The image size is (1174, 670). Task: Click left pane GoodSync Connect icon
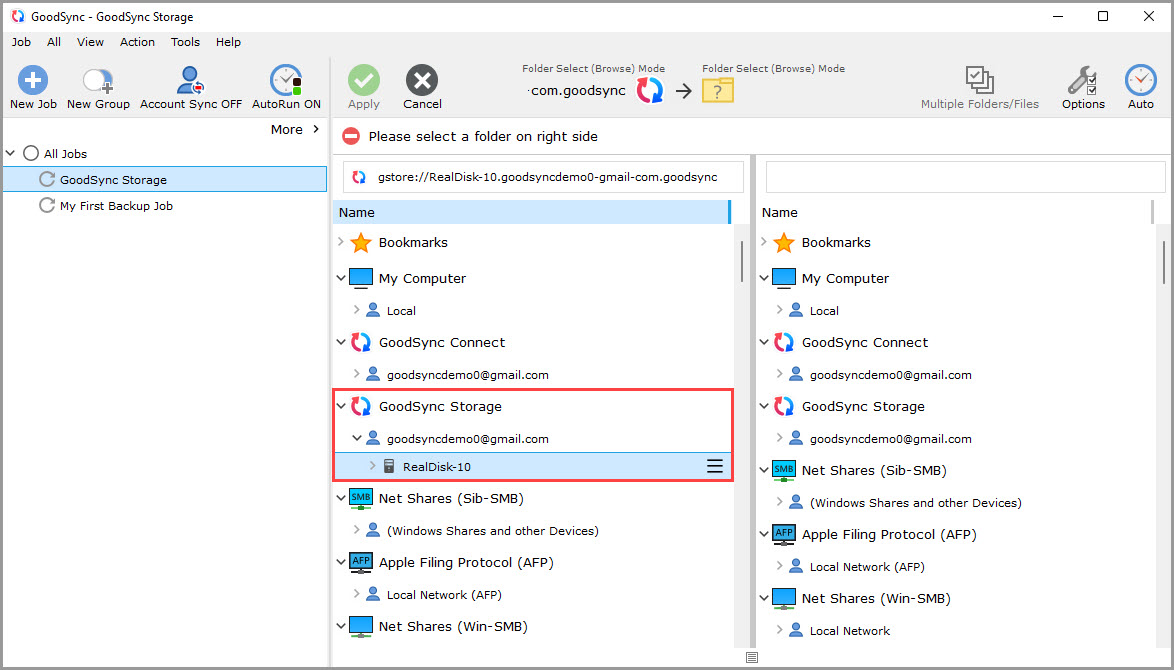pyautogui.click(x=361, y=342)
